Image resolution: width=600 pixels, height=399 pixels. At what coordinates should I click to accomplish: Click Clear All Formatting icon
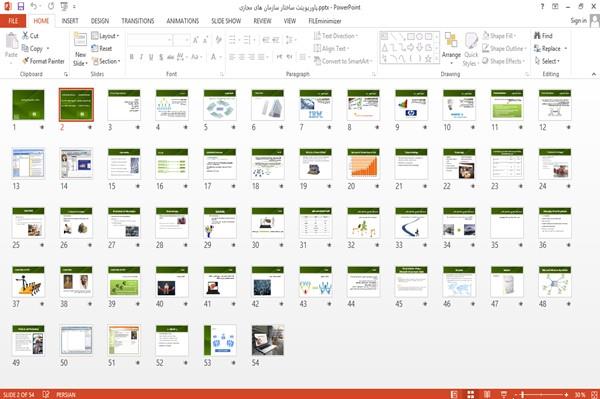[218, 40]
